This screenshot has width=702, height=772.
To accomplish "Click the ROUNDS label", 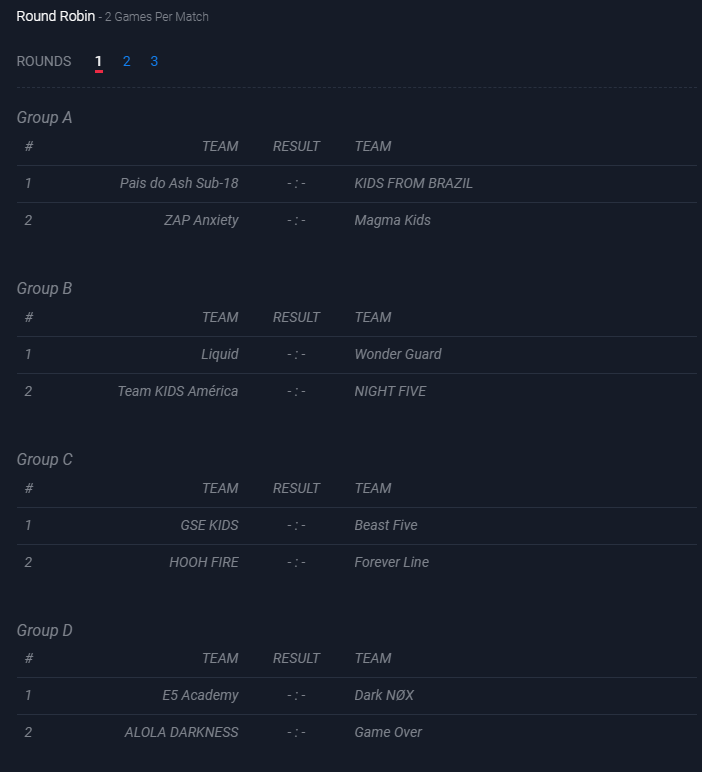I will click(44, 62).
